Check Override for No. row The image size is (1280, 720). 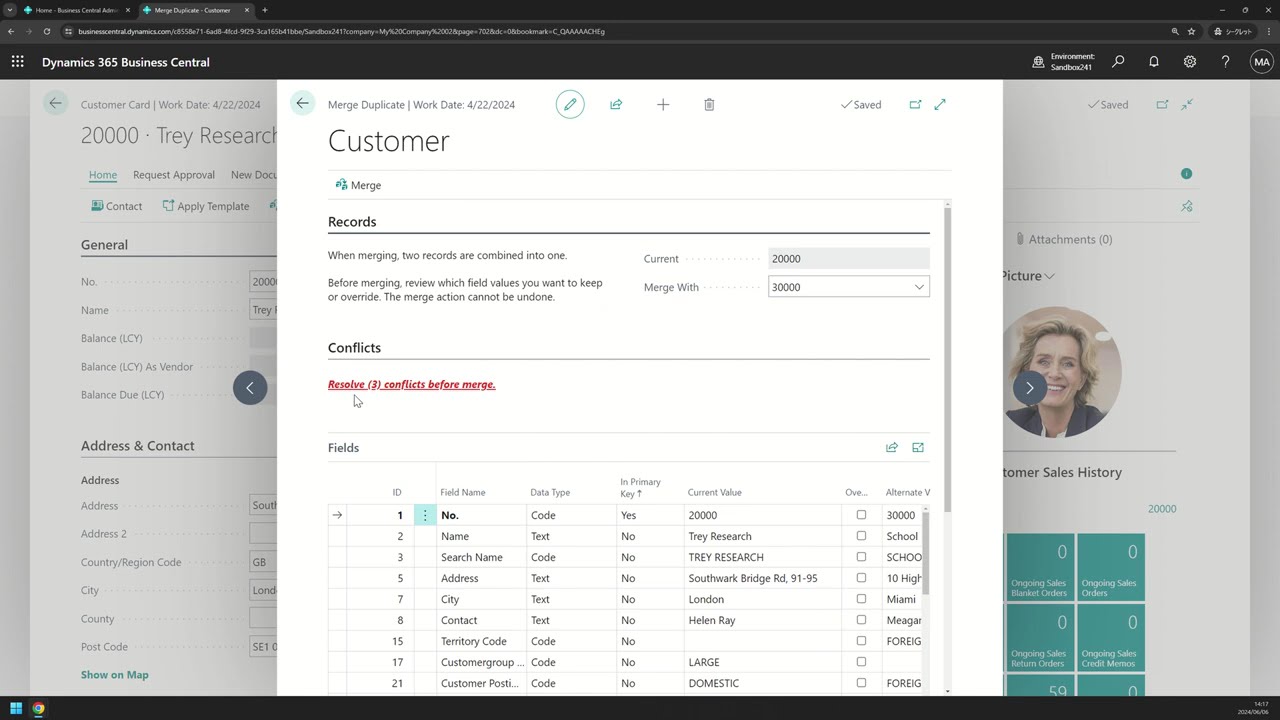click(x=861, y=515)
